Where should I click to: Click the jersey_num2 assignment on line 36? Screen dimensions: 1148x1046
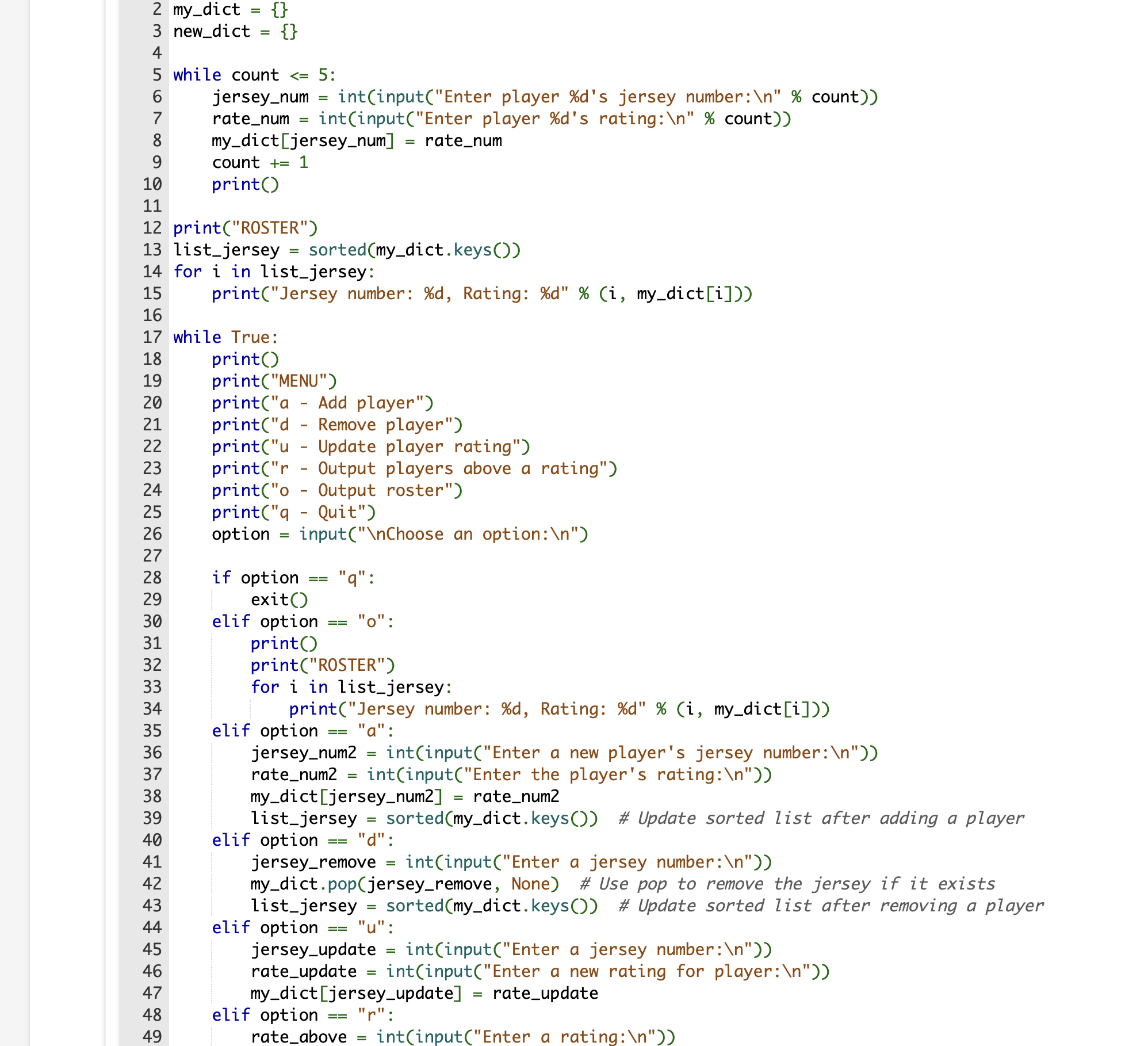[x=303, y=752]
